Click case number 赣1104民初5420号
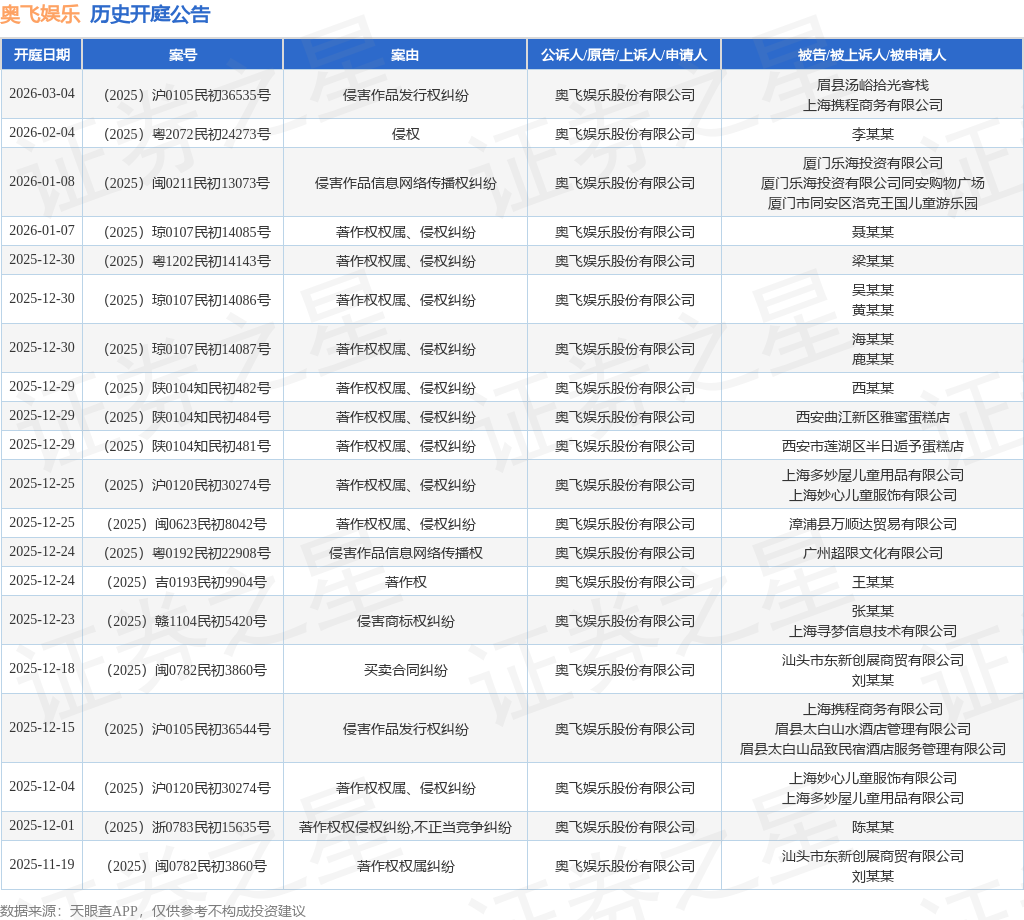The width and height of the screenshot is (1024, 920). 187,621
